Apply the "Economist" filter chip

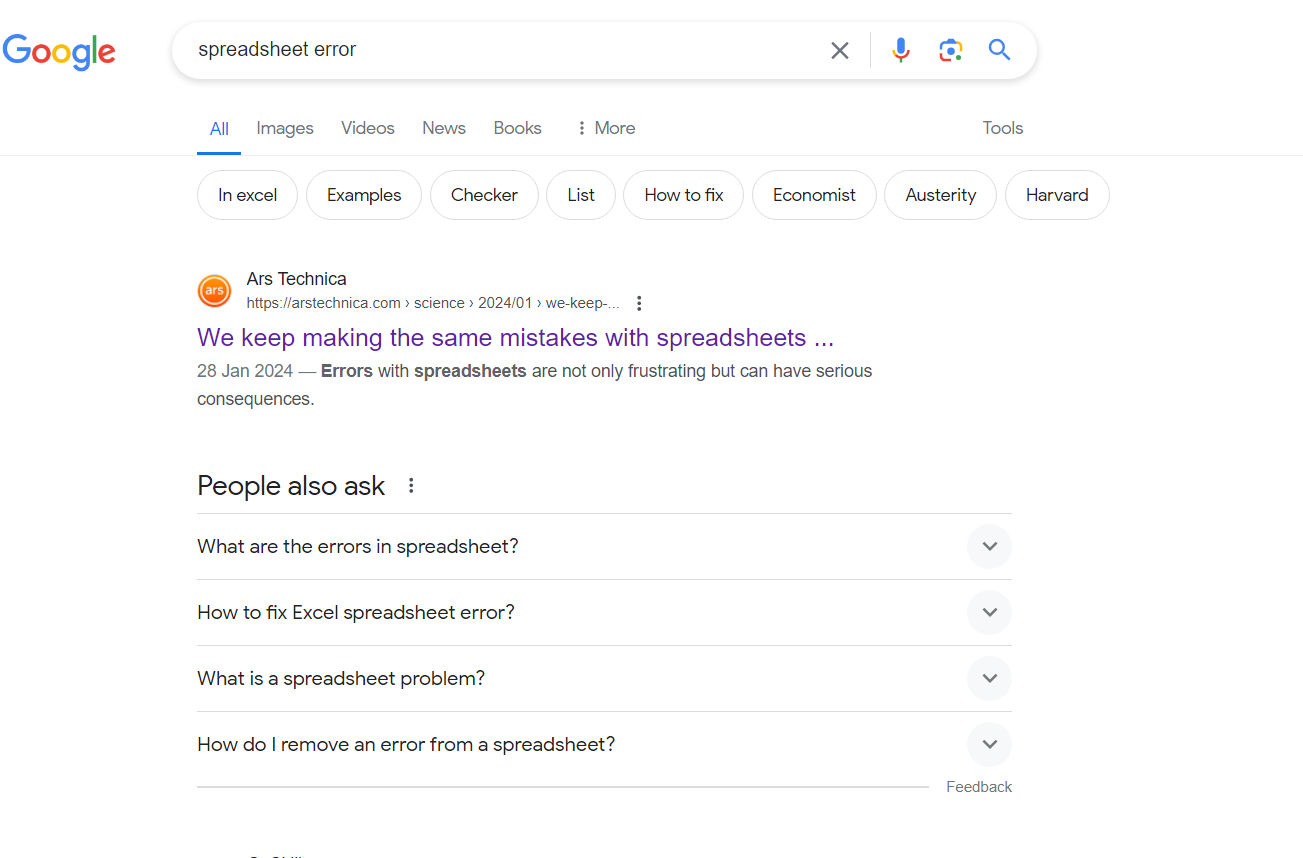tap(814, 195)
